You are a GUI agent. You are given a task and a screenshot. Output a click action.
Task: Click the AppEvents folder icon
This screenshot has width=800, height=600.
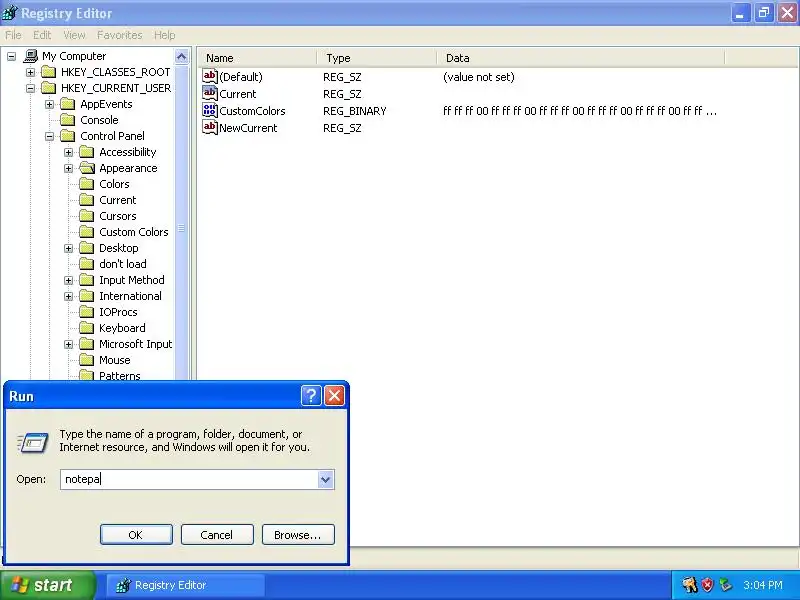coord(67,104)
